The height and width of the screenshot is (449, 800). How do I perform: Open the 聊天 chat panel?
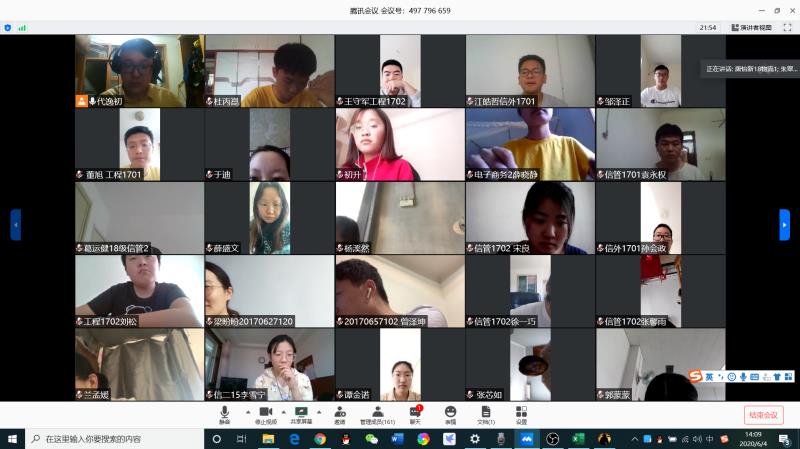[x=415, y=413]
